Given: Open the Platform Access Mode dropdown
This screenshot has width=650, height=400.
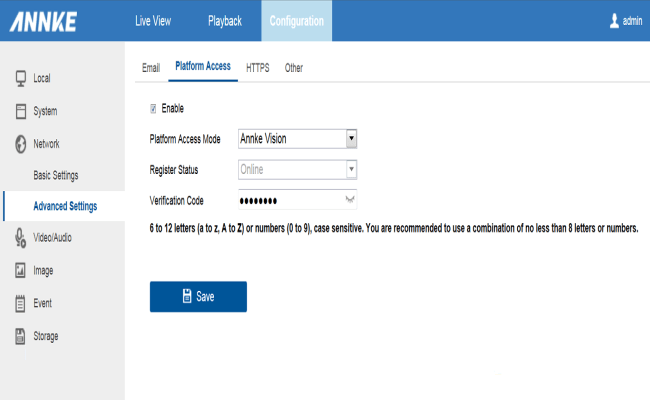Looking at the screenshot, I should 351,139.
